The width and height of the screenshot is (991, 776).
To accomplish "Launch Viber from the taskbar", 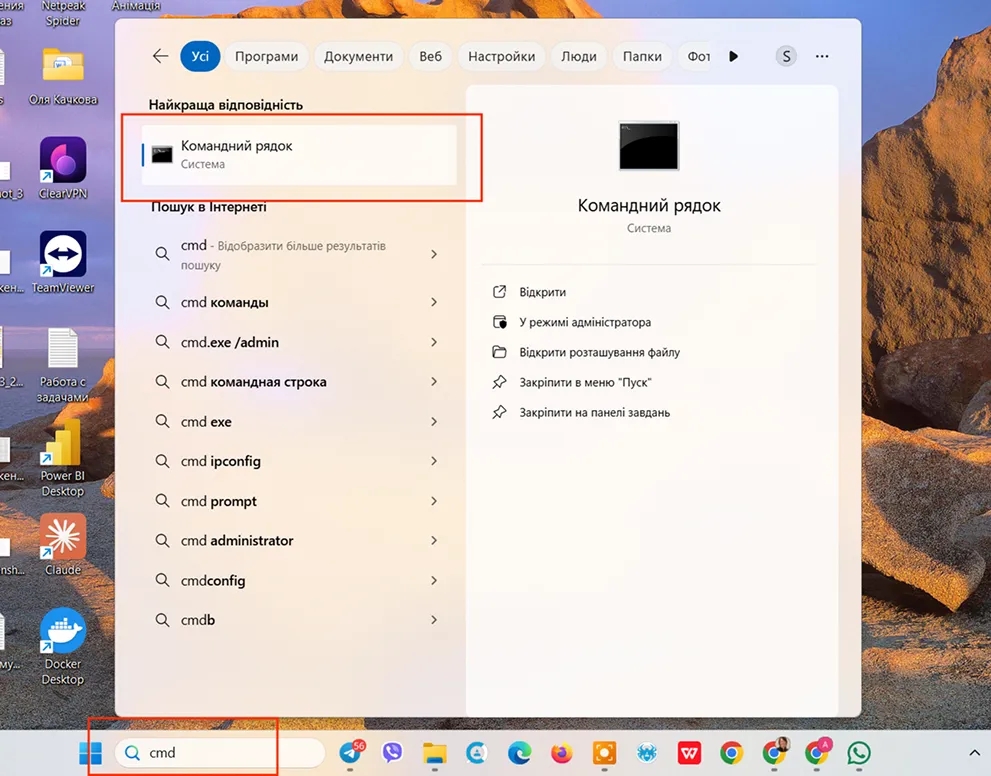I will tap(392, 752).
